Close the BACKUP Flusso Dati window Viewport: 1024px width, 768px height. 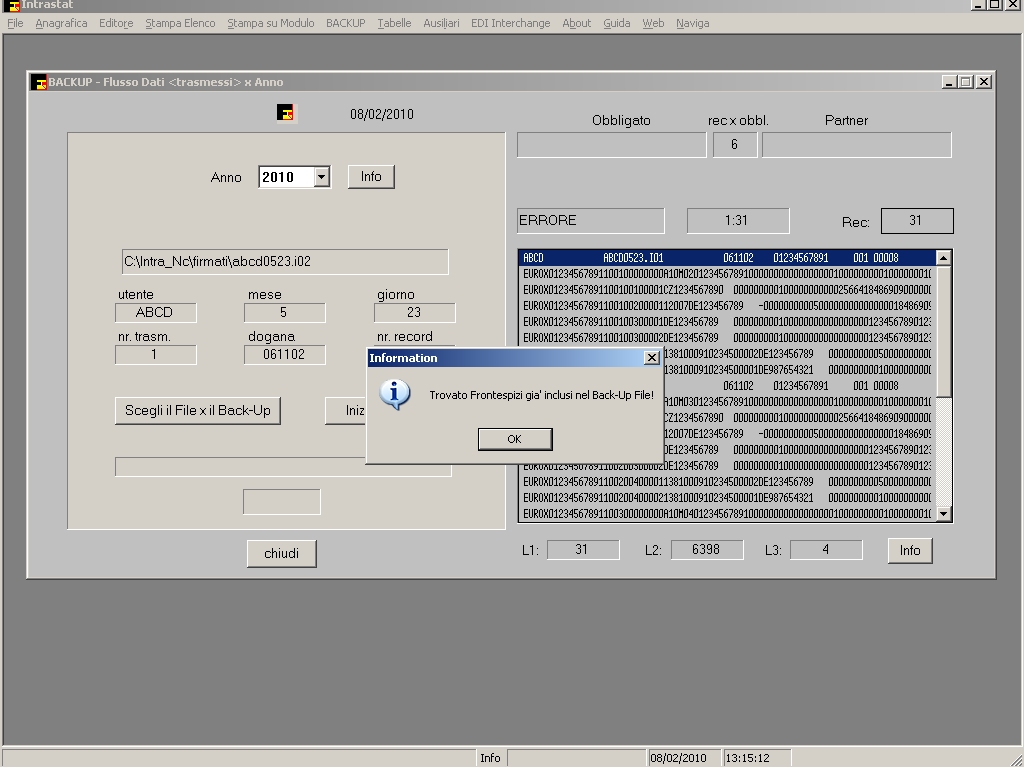coord(984,82)
